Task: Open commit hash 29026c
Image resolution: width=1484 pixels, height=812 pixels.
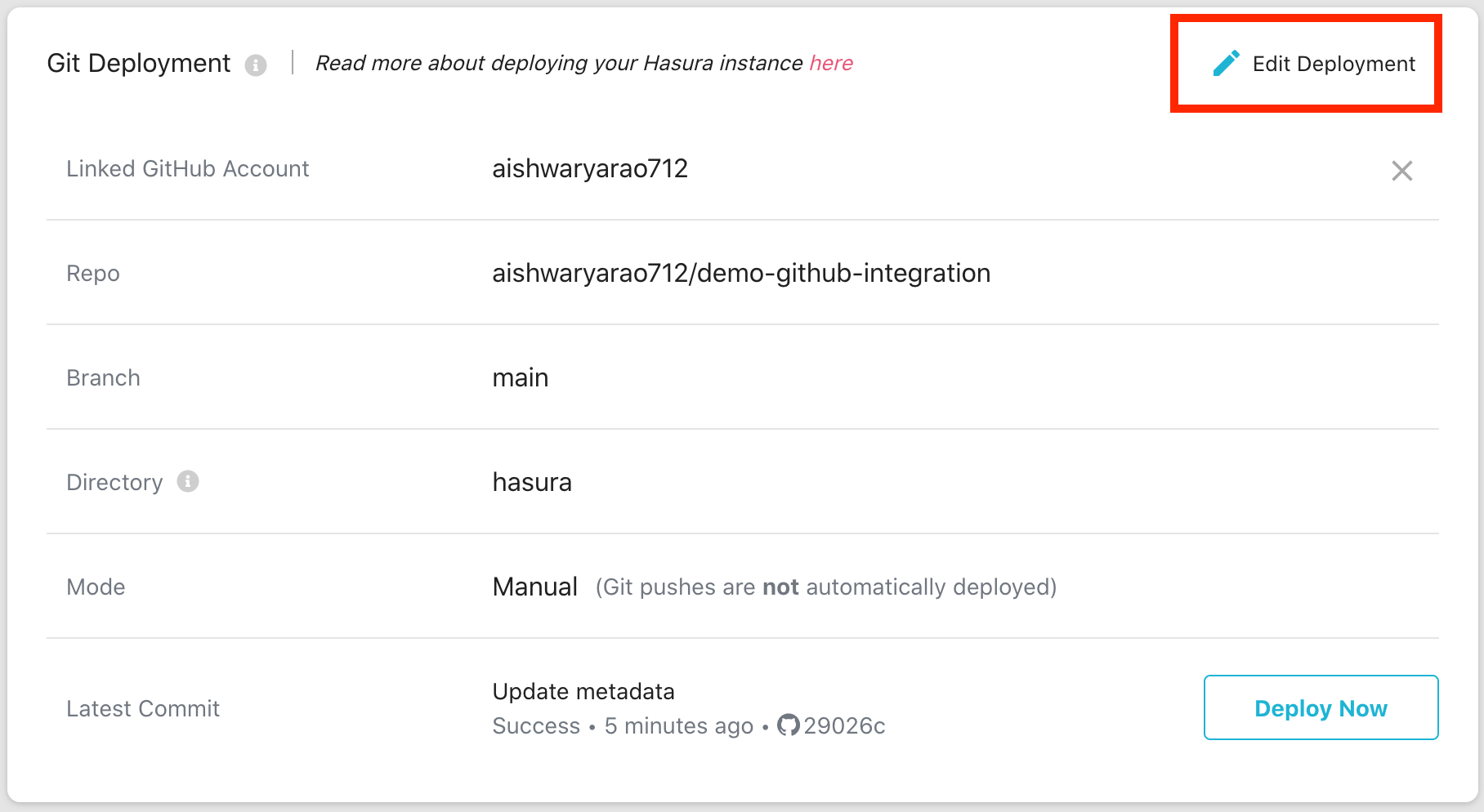Action: click(844, 725)
